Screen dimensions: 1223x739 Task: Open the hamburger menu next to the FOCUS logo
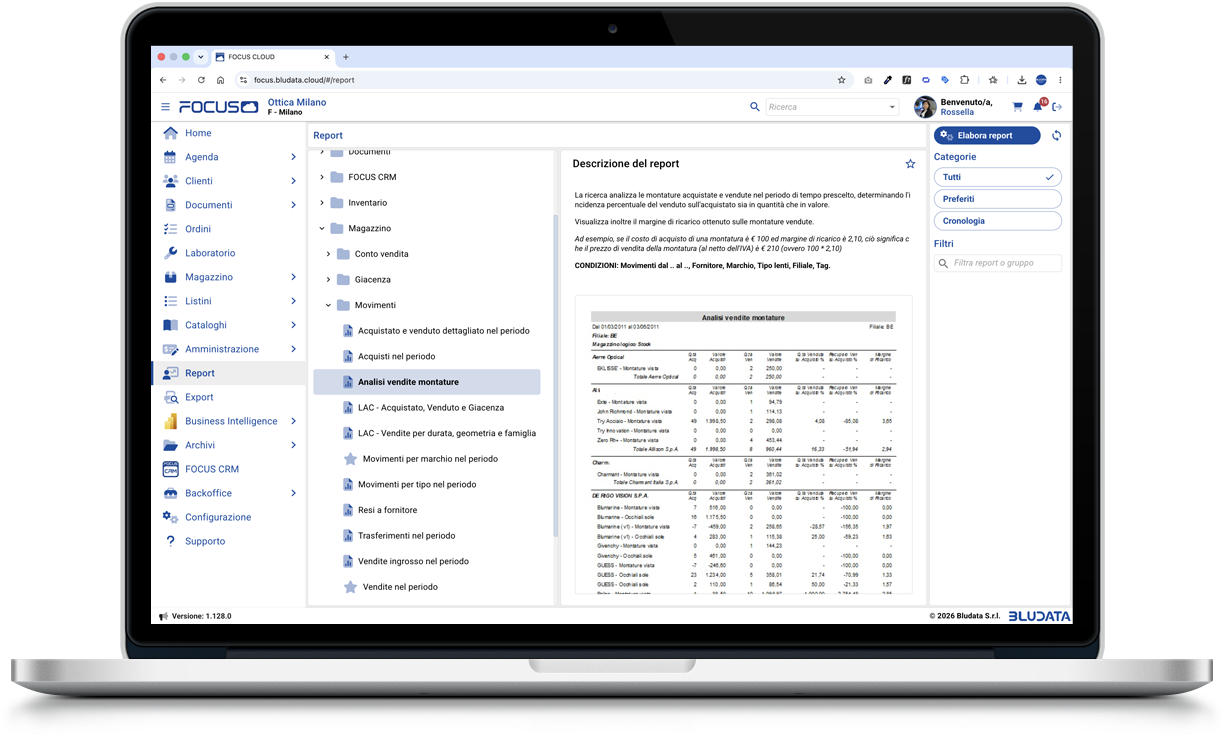pos(165,107)
